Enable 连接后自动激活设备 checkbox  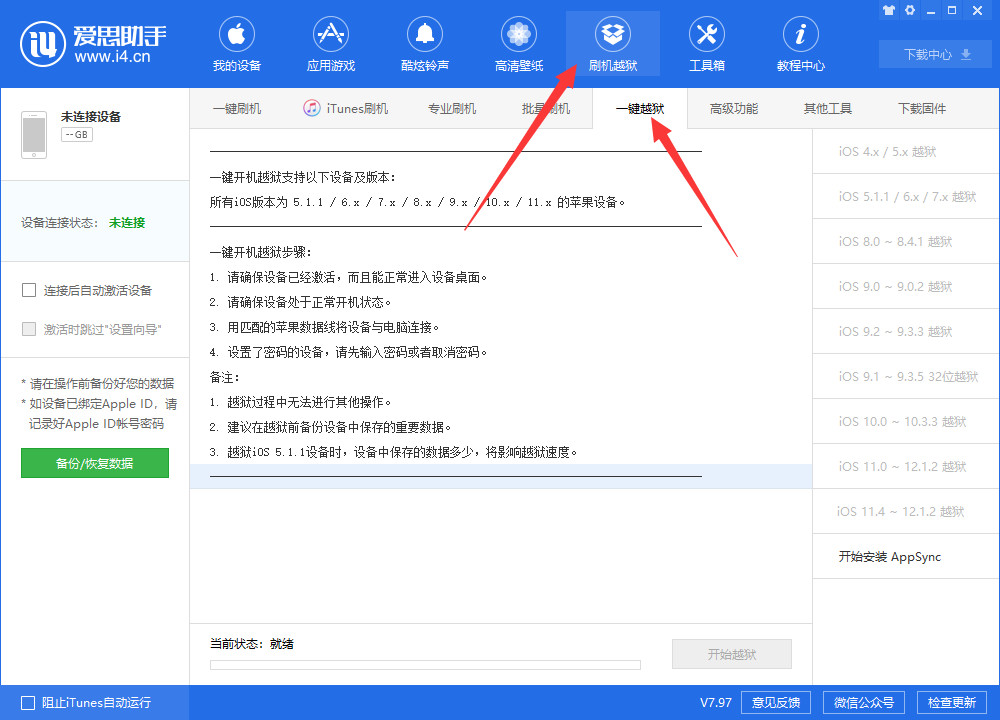click(29, 291)
